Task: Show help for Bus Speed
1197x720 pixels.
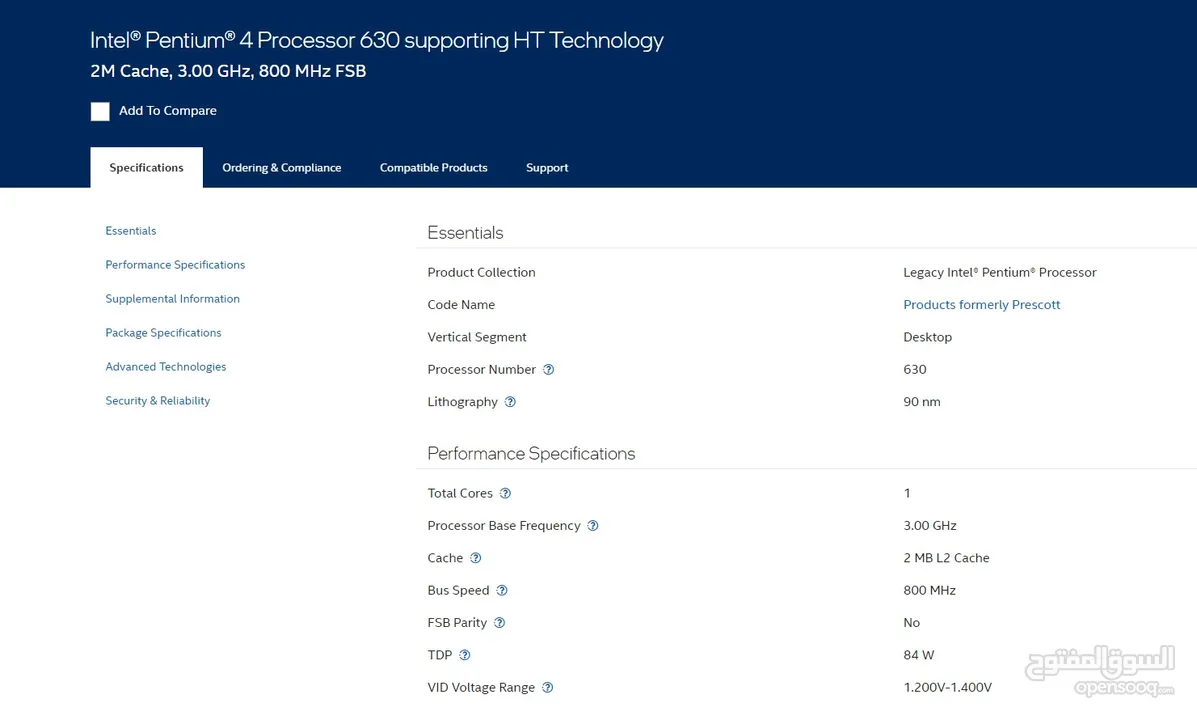Action: (502, 590)
